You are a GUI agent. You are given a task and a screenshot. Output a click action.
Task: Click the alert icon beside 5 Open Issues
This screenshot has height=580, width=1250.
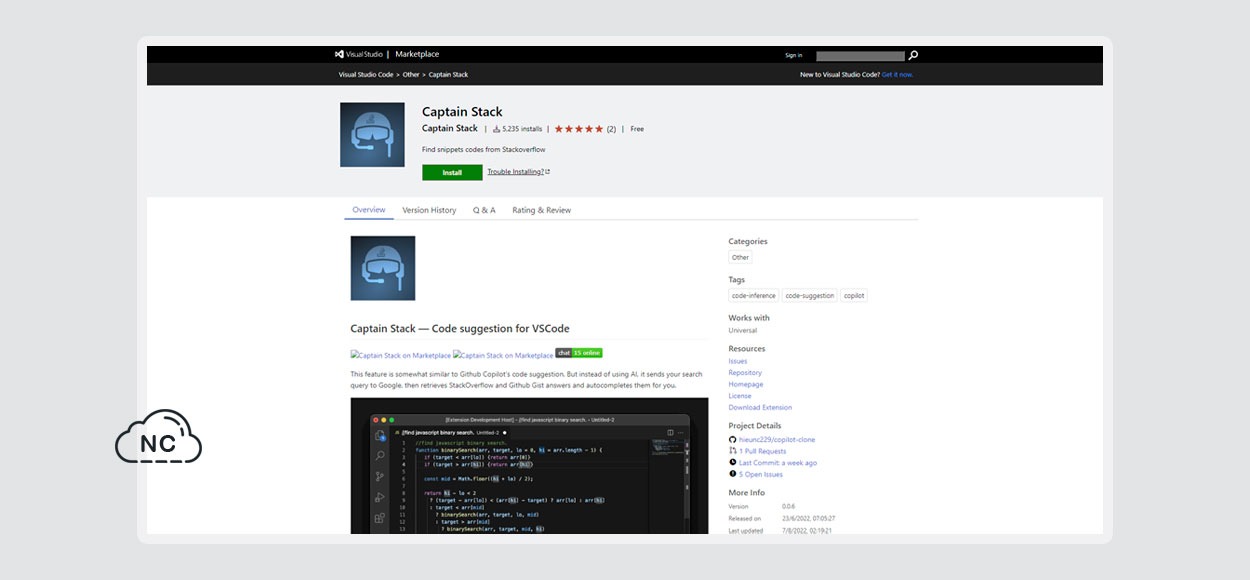pos(732,474)
